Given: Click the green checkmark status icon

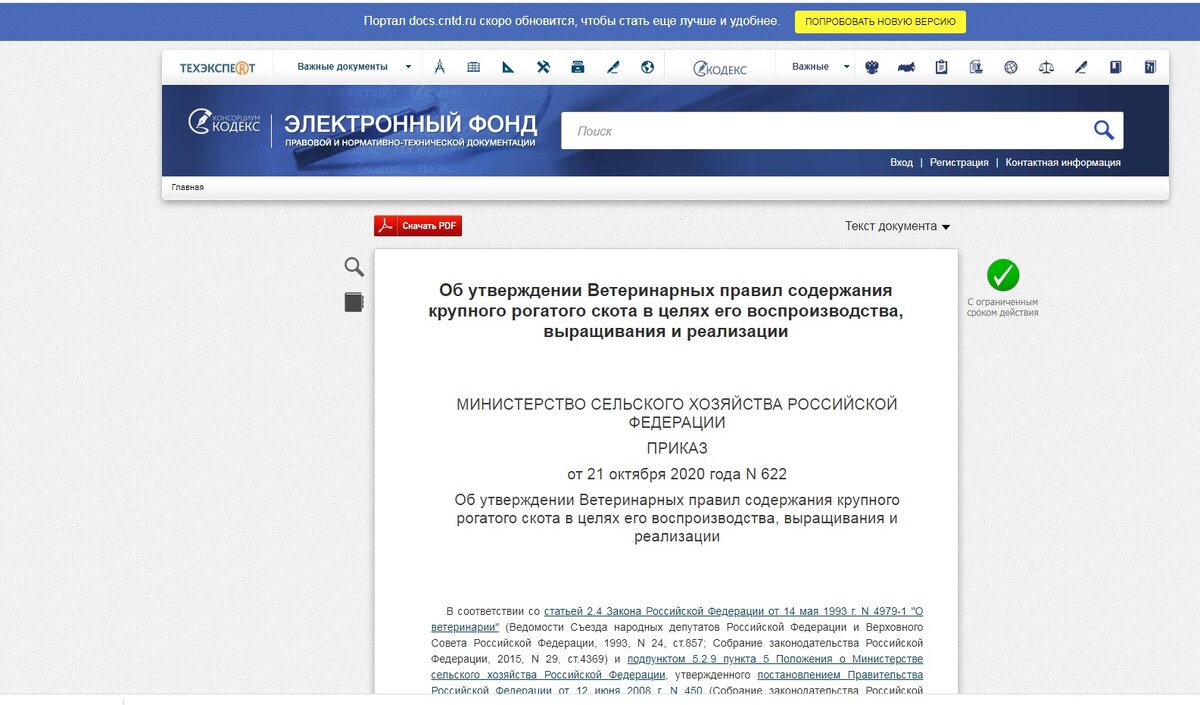Looking at the screenshot, I should 1003,275.
